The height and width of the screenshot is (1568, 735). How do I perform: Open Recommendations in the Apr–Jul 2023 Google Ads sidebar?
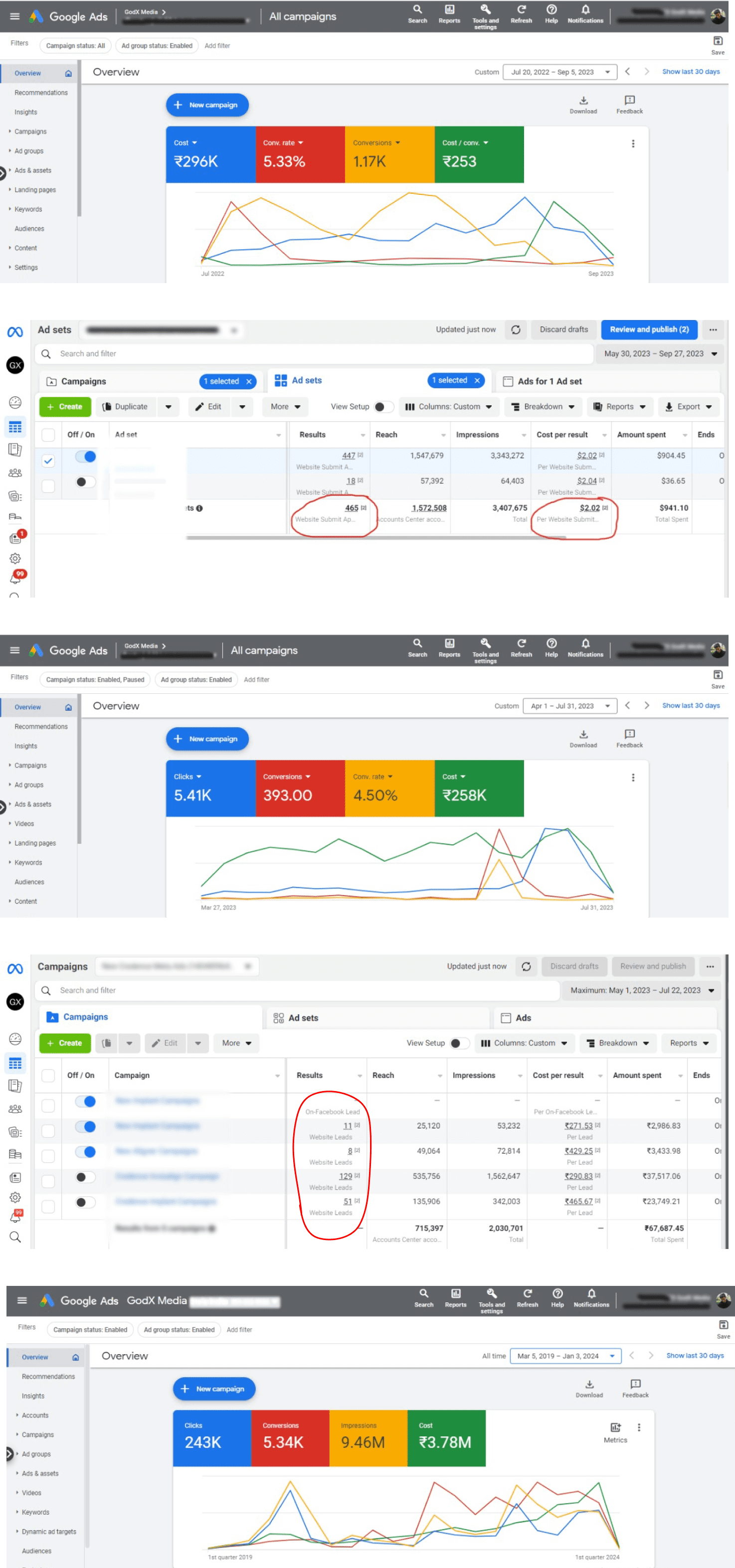click(x=41, y=727)
